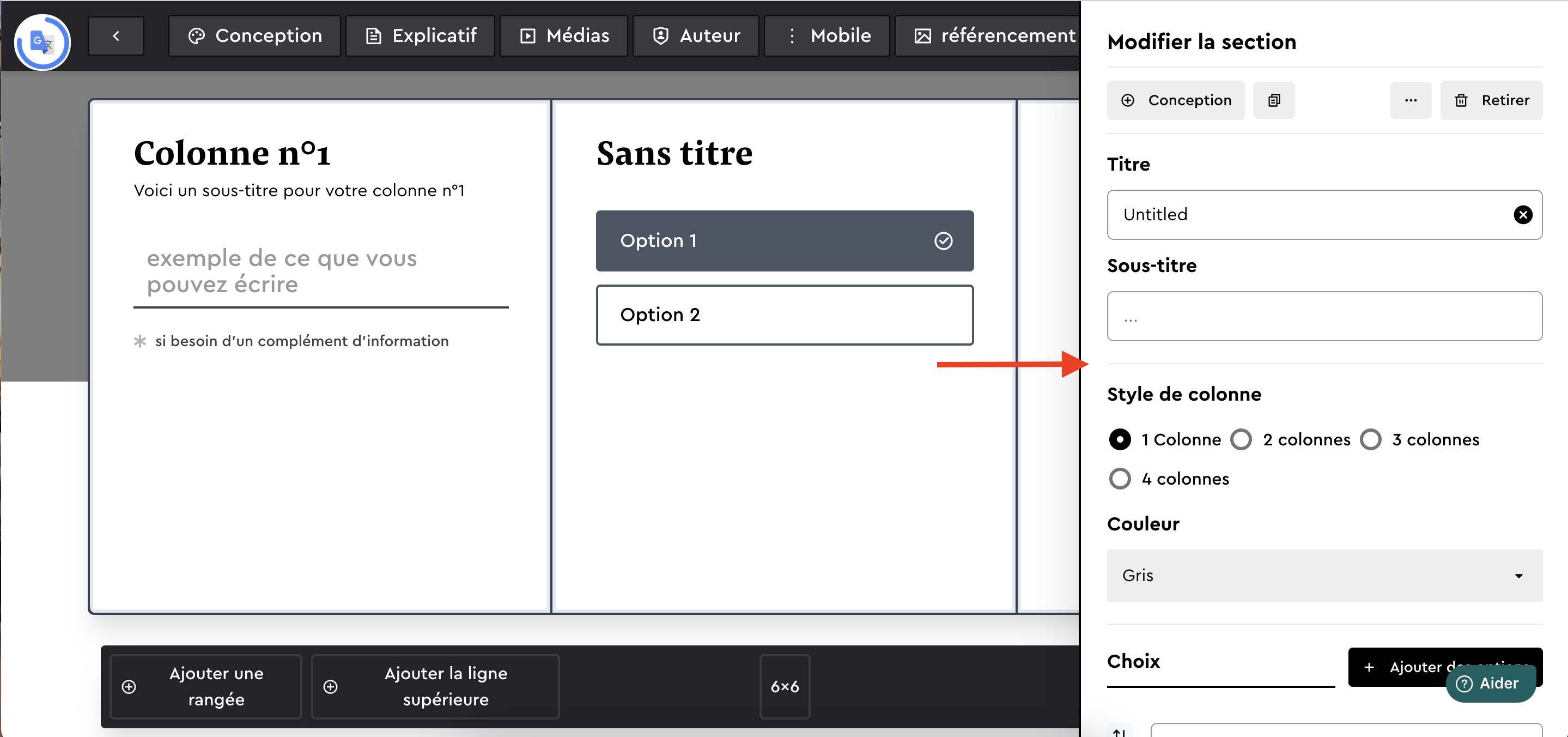Switch to the Médias tab
This screenshot has height=737, width=1568.
(x=564, y=36)
